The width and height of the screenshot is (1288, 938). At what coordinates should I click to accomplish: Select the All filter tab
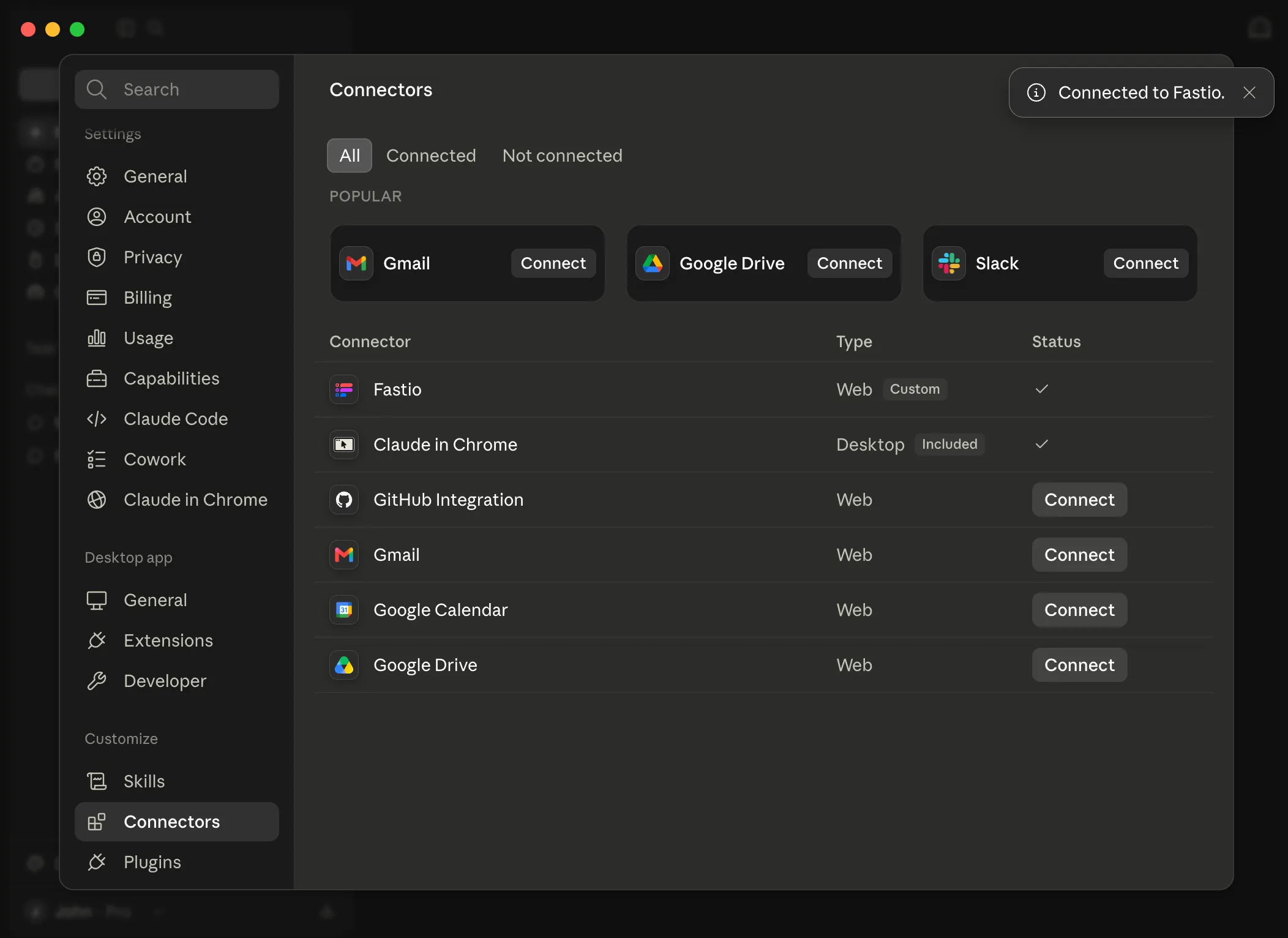pyautogui.click(x=350, y=156)
